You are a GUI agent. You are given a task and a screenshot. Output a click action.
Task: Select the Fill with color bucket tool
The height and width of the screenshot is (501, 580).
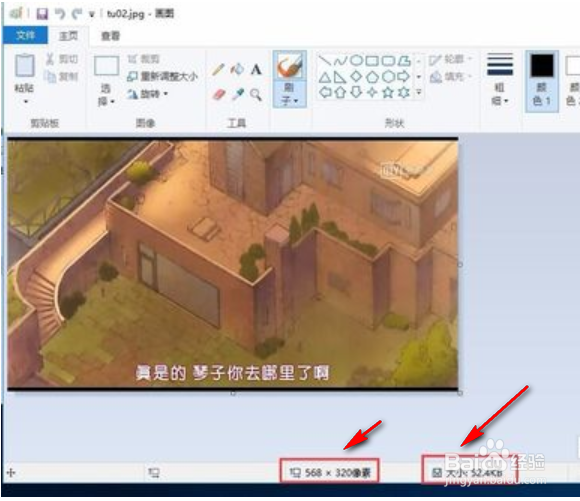[237, 69]
